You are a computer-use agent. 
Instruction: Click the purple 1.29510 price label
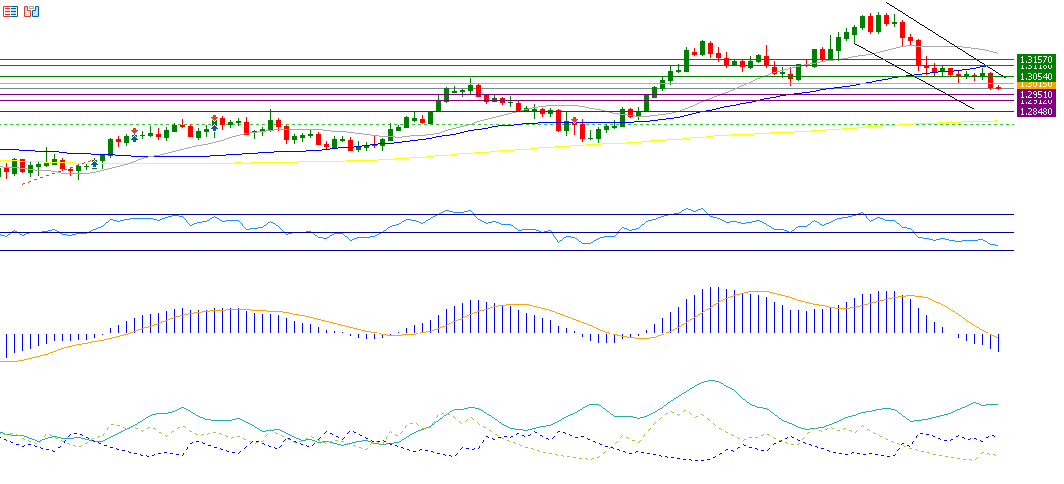(x=1034, y=94)
